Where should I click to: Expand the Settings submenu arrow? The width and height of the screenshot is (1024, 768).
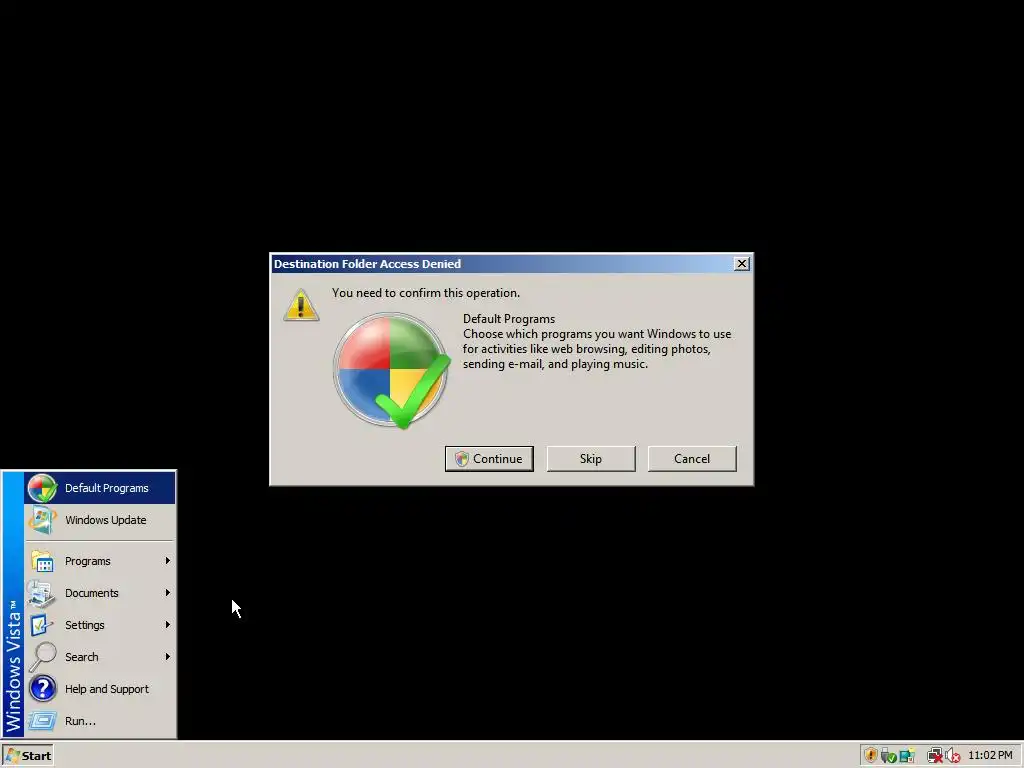[x=168, y=625]
